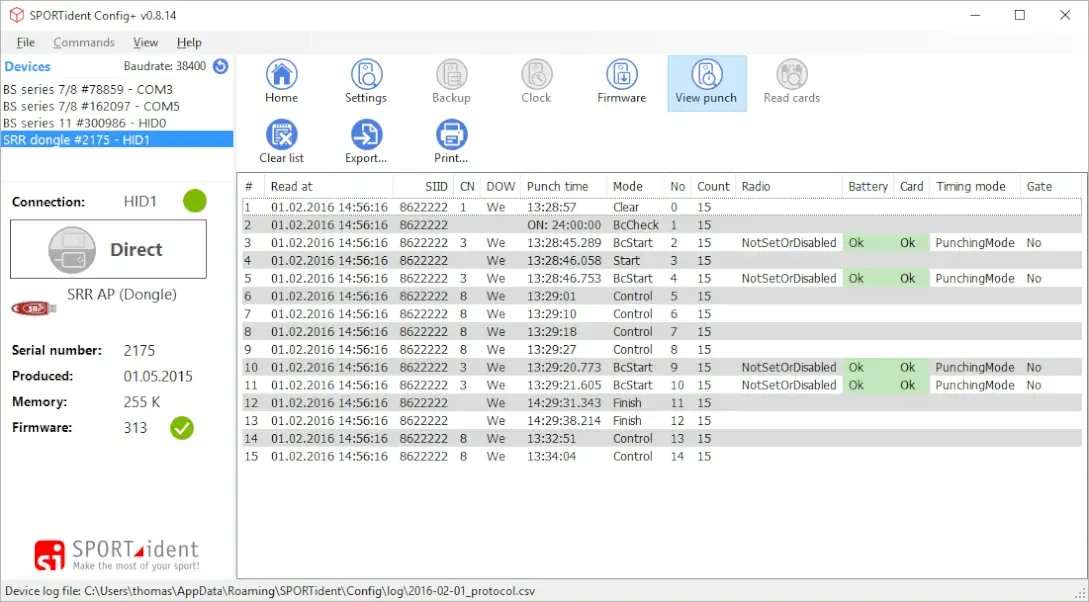
Task: Sort the list by Punch time column
Action: (x=557, y=186)
